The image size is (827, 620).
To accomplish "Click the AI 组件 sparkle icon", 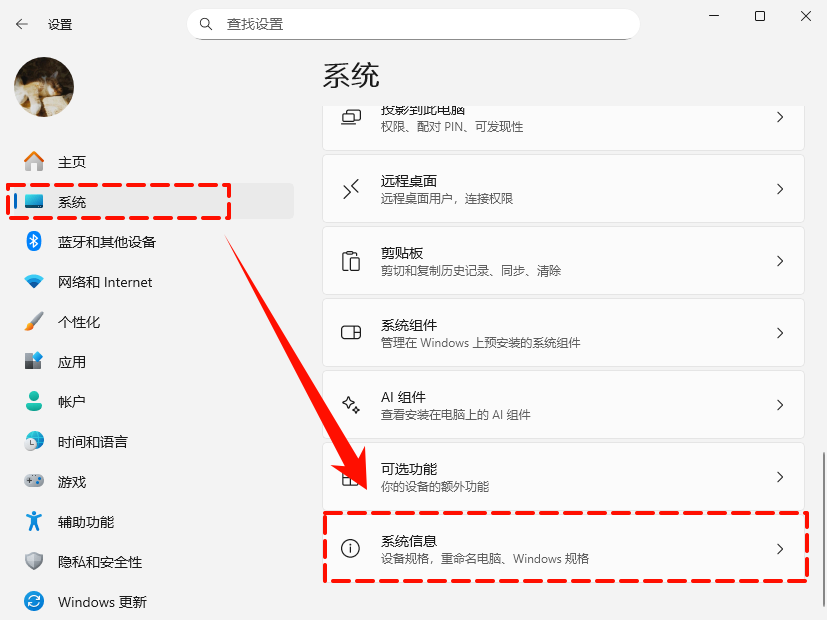I will point(351,405).
